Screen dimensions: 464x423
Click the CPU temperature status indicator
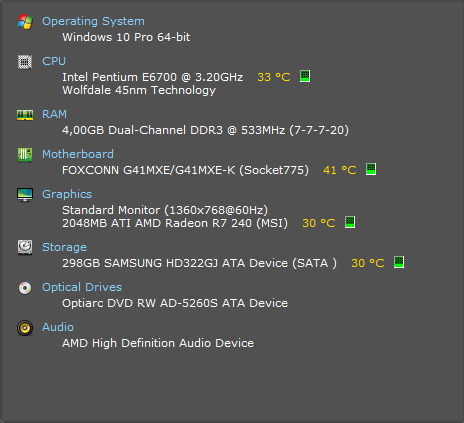click(305, 76)
